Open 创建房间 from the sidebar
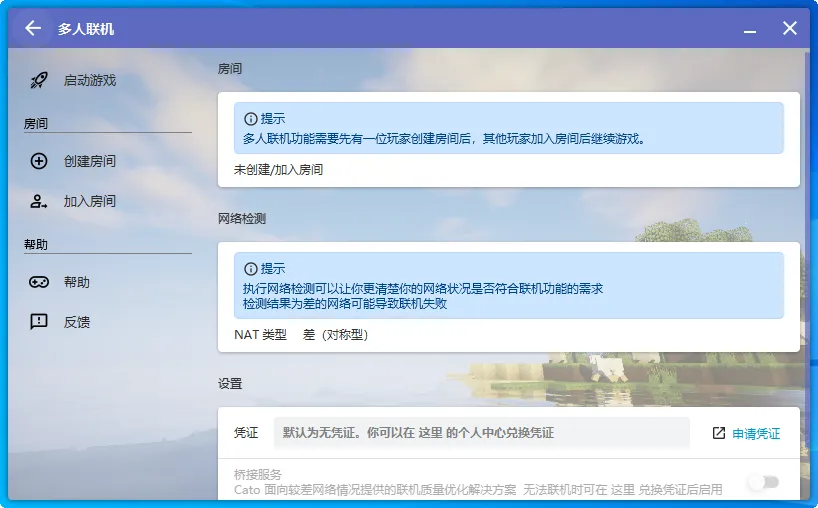The height and width of the screenshot is (508, 818). [90, 161]
